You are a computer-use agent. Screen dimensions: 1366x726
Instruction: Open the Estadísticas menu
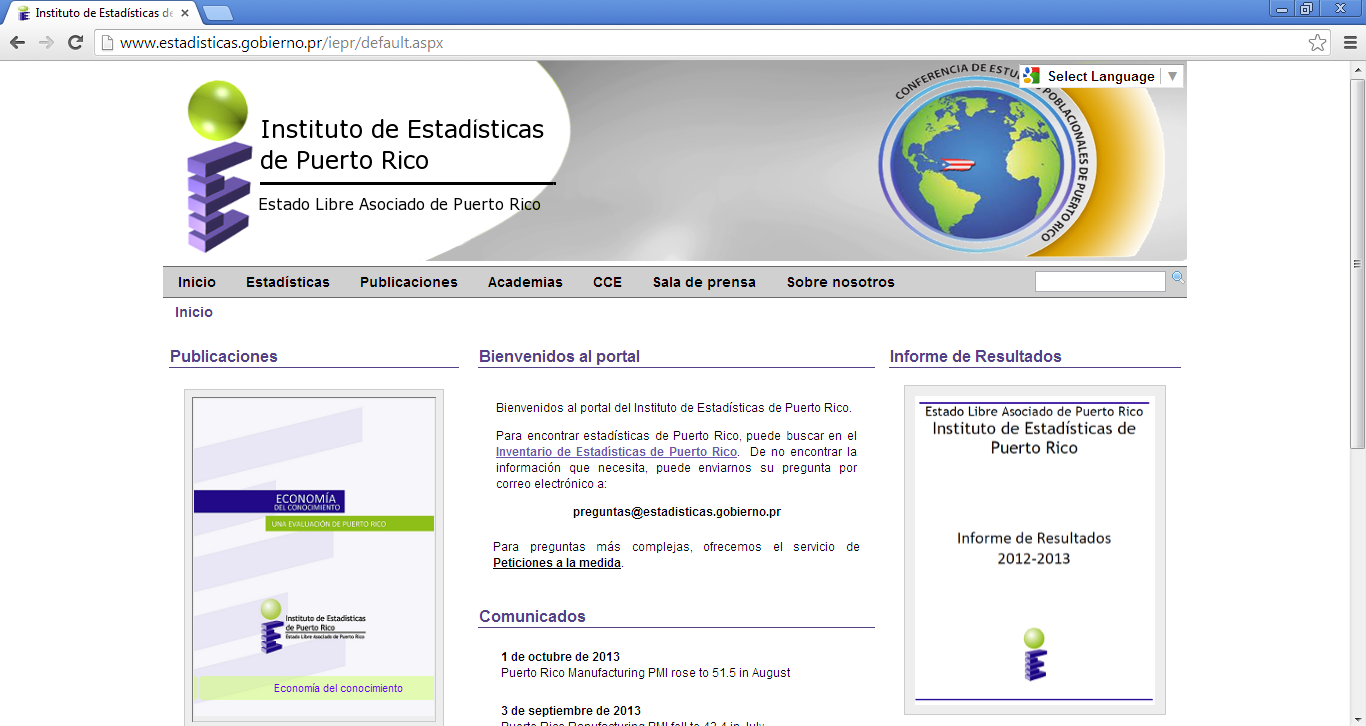pos(288,282)
